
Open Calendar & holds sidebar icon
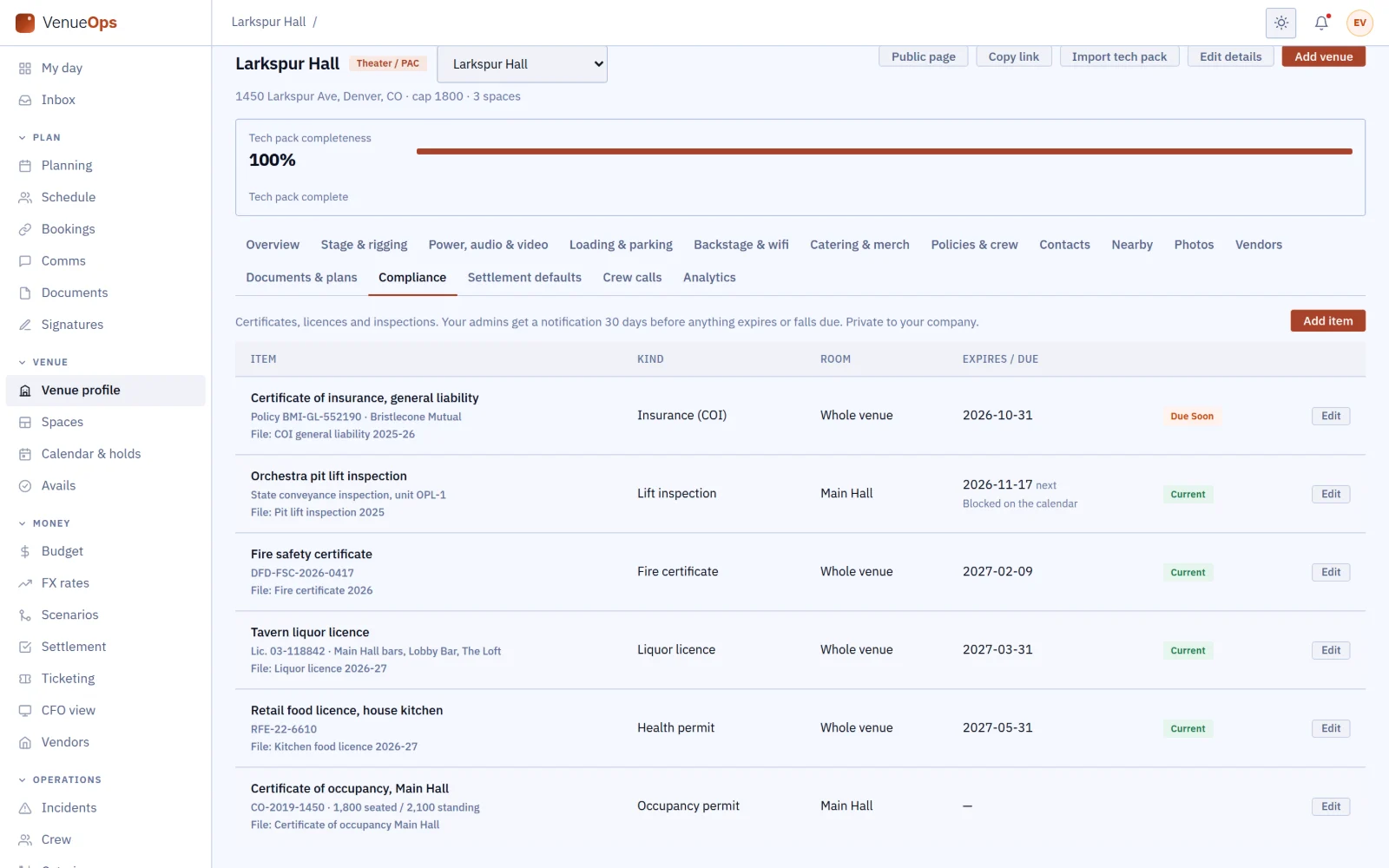25,454
